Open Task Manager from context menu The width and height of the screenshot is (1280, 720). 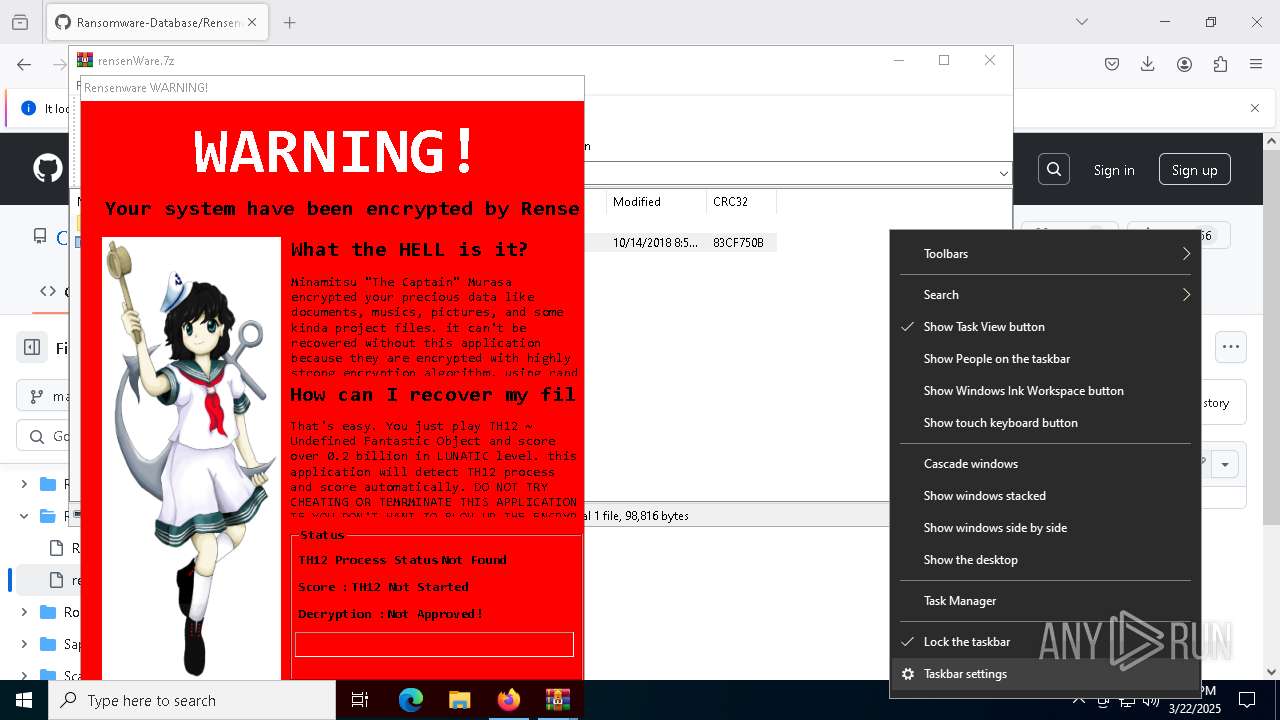(x=1045, y=601)
